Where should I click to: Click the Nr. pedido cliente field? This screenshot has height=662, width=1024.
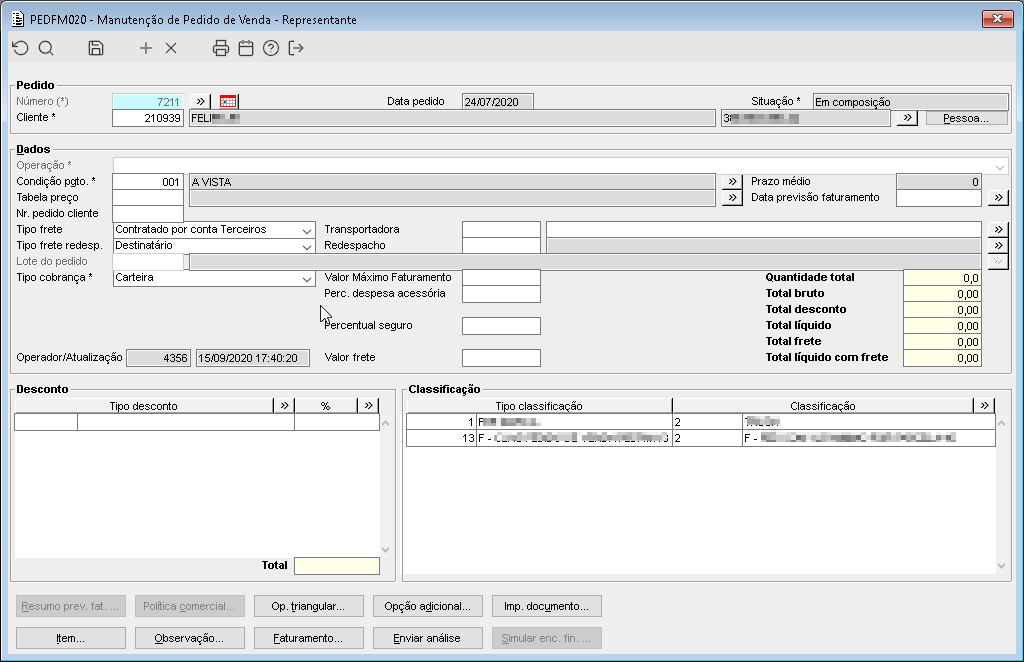[148, 213]
